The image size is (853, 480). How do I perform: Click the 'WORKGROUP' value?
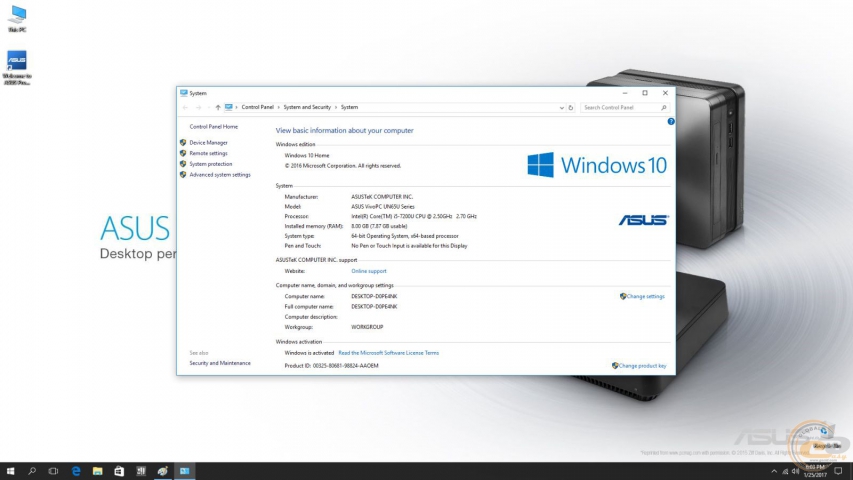pyautogui.click(x=367, y=327)
